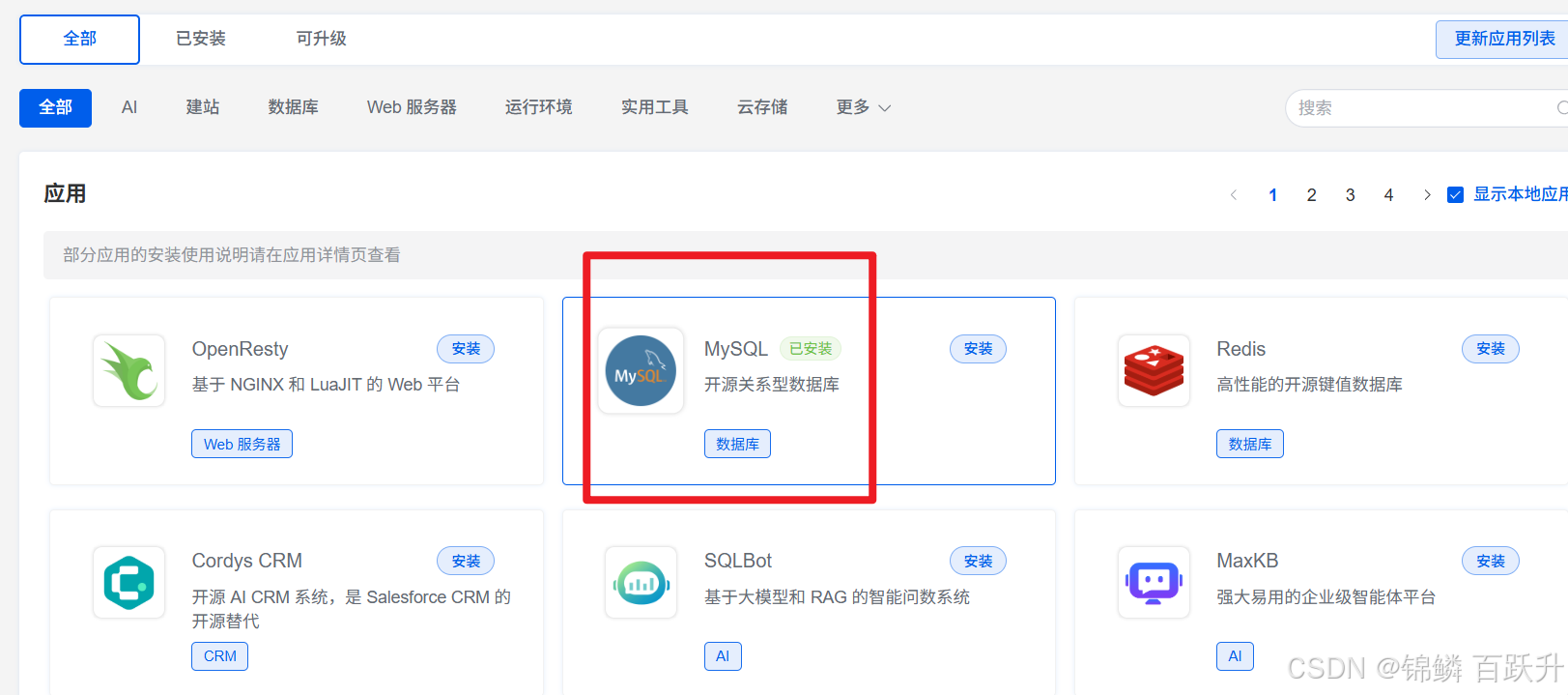Go to page 2 of apps
Screen dimensions: 1568x695
click(1312, 195)
